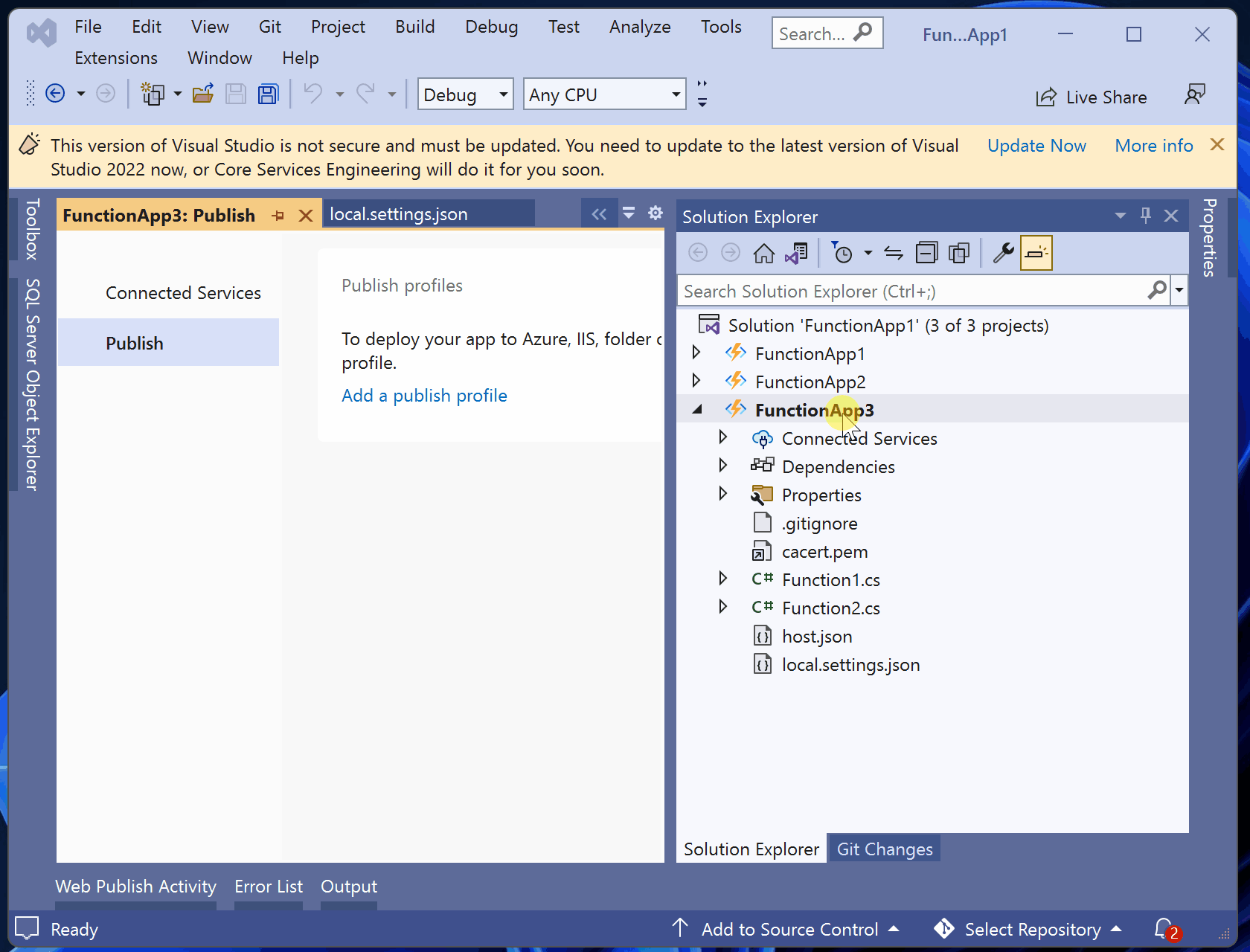1250x952 pixels.
Task: Open notifications bell in status bar
Action: [x=1164, y=929]
